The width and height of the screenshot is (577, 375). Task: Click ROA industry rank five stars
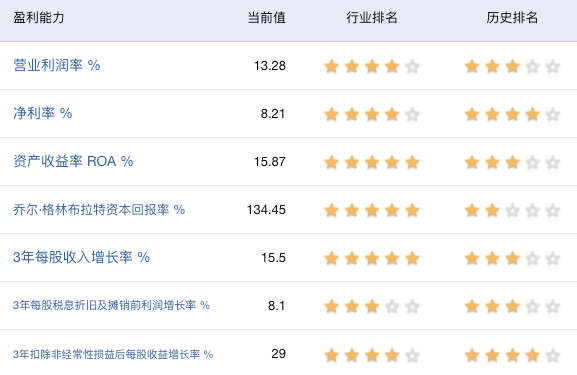[372, 162]
